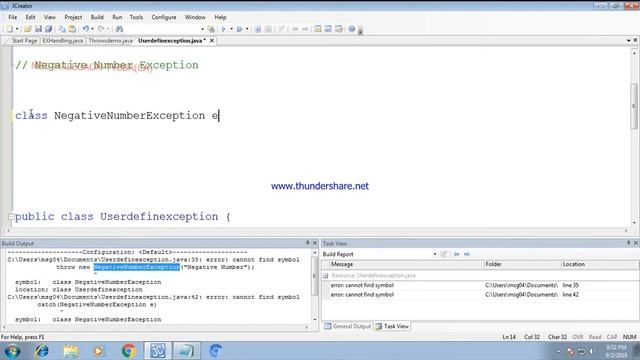Click the Folder column header
This screenshot has width=640, height=360.
[x=522, y=264]
